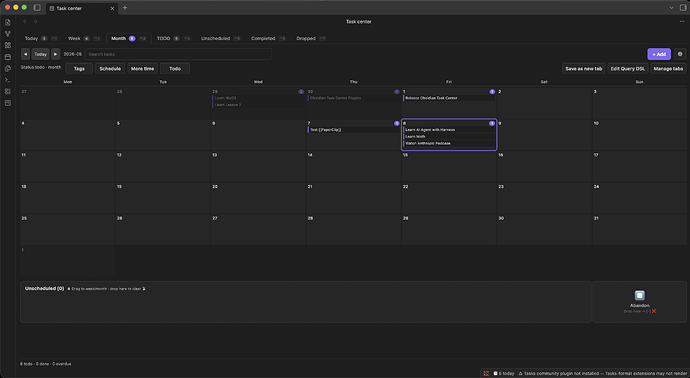Viewport: 690px width, 378px height.
Task: Select day 20 calendar cell
Action: point(258,198)
